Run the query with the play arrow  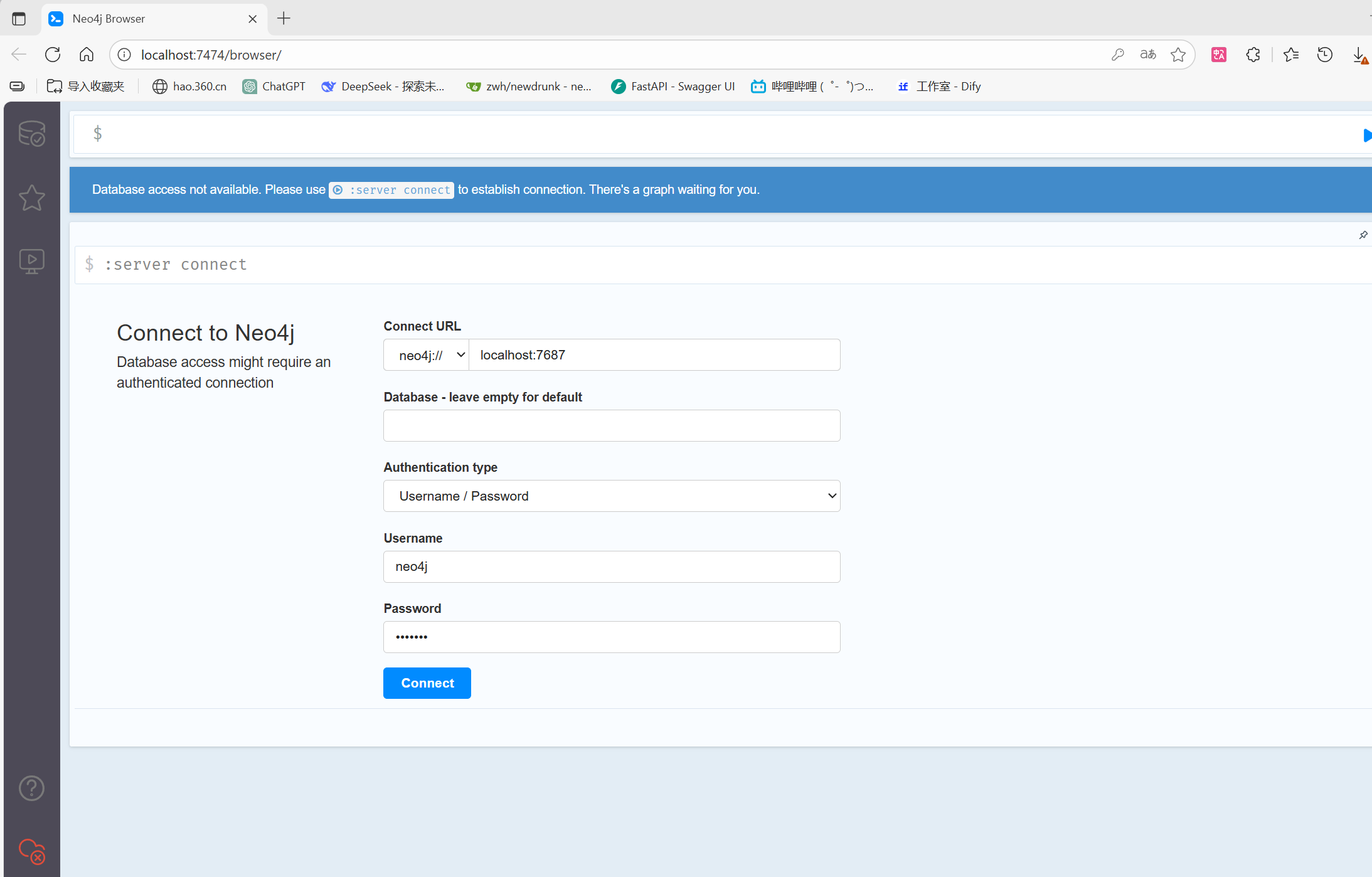(1366, 135)
